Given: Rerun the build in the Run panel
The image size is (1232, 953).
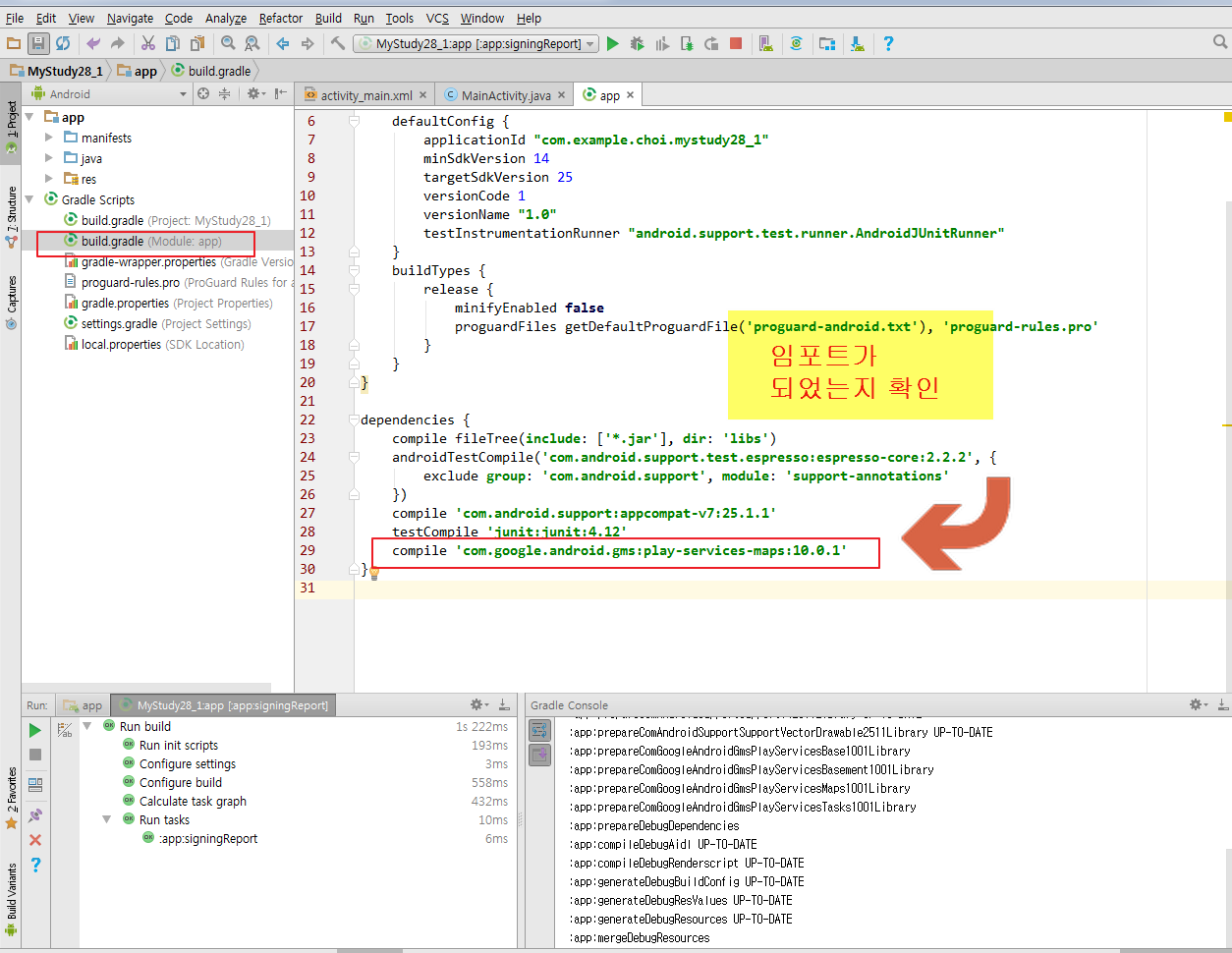Looking at the screenshot, I should click(x=35, y=730).
